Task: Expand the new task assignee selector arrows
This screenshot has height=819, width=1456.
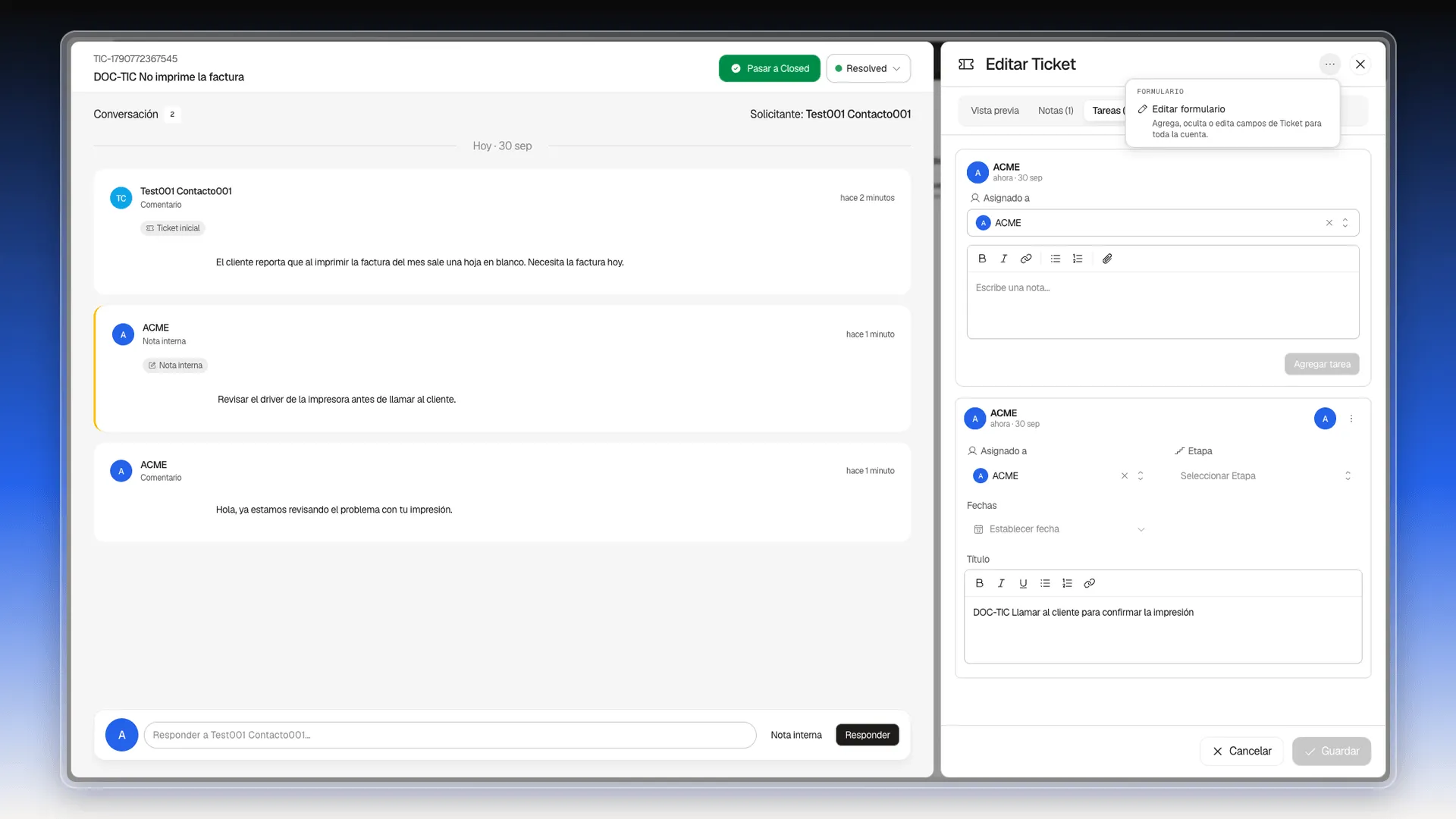Action: pyautogui.click(x=1345, y=223)
